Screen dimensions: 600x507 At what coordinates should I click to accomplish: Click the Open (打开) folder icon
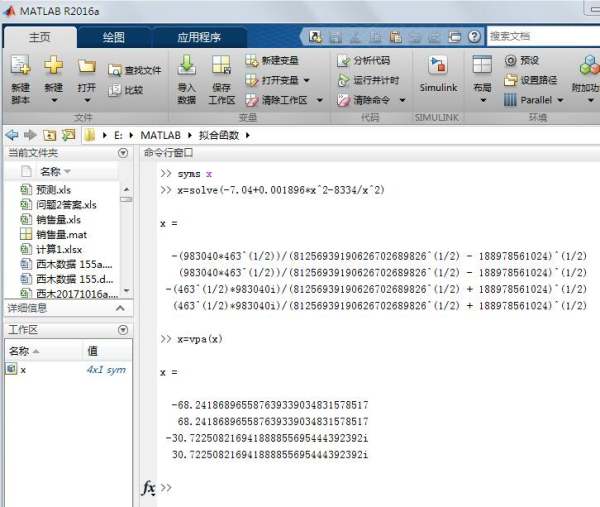tap(87, 66)
